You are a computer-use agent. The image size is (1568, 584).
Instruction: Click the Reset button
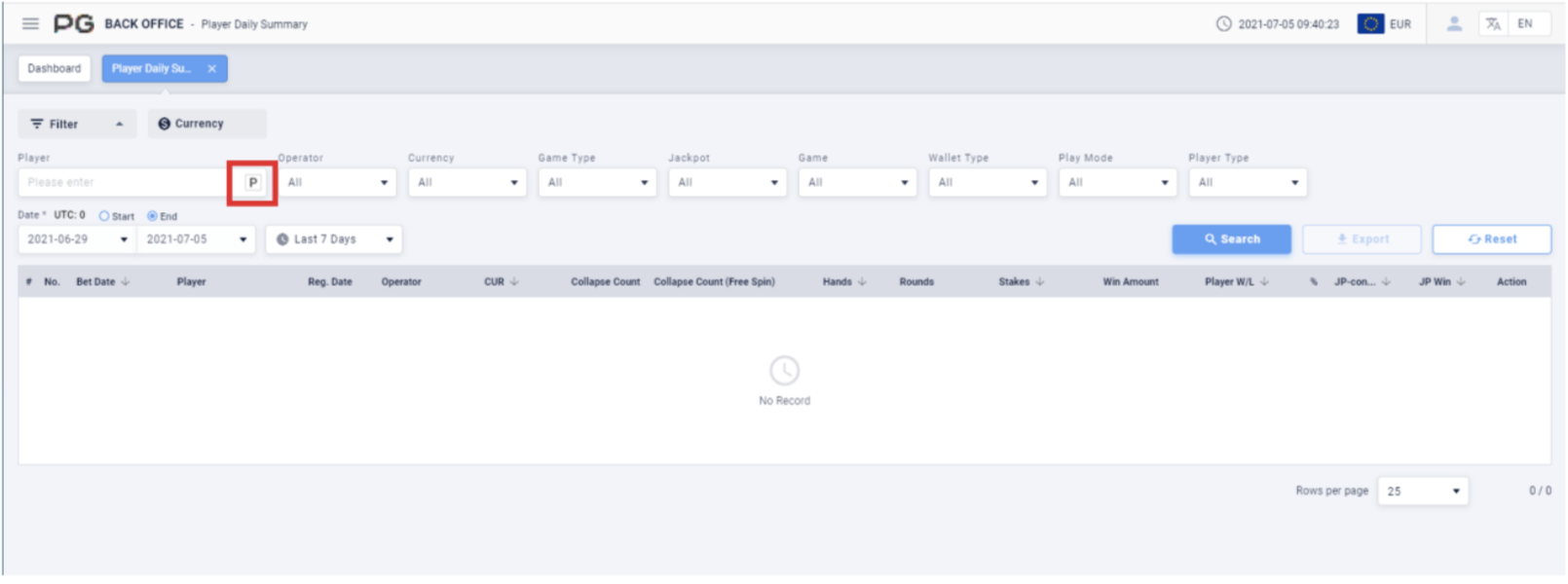(1491, 239)
